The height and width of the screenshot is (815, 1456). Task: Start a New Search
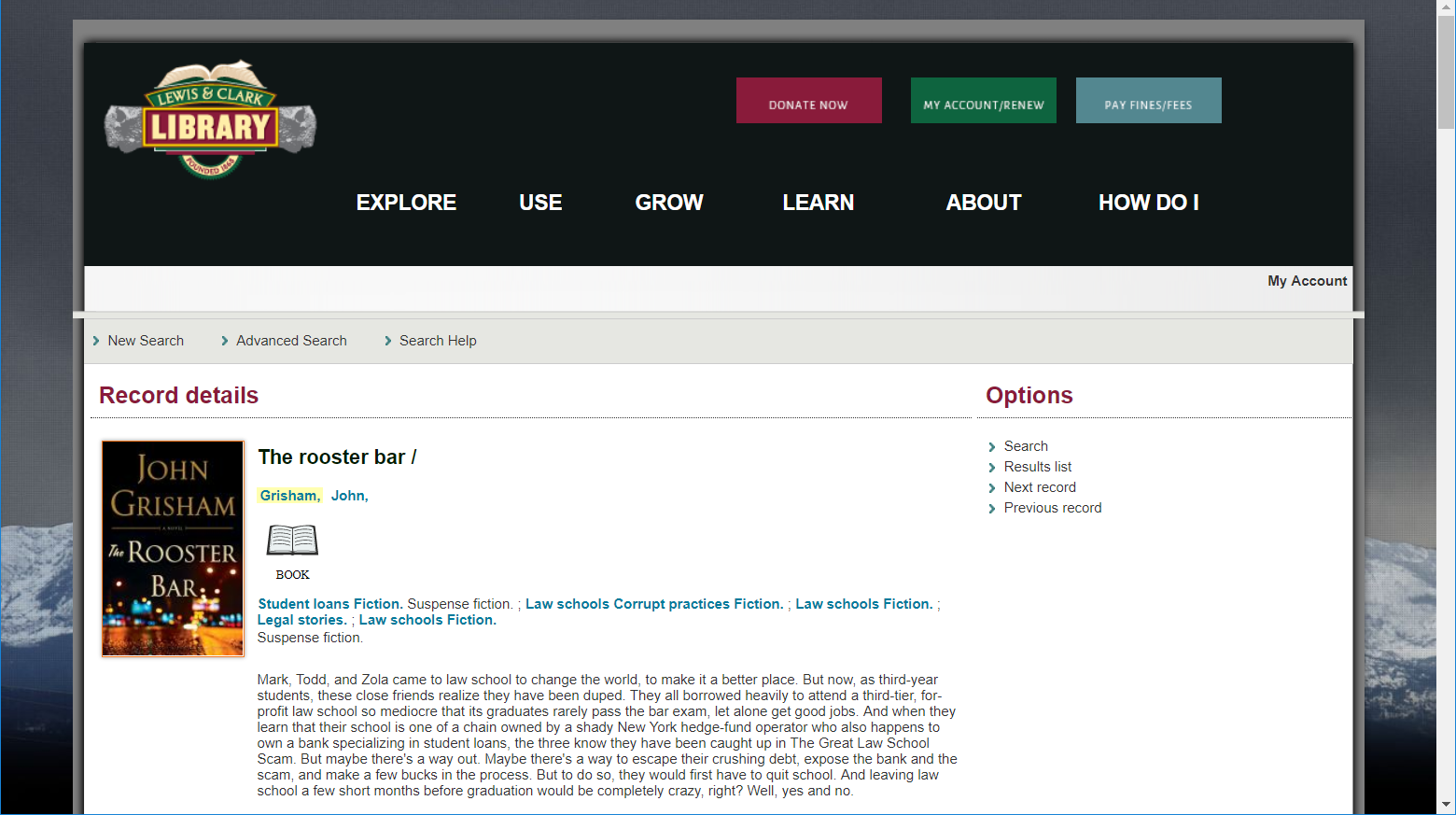146,341
